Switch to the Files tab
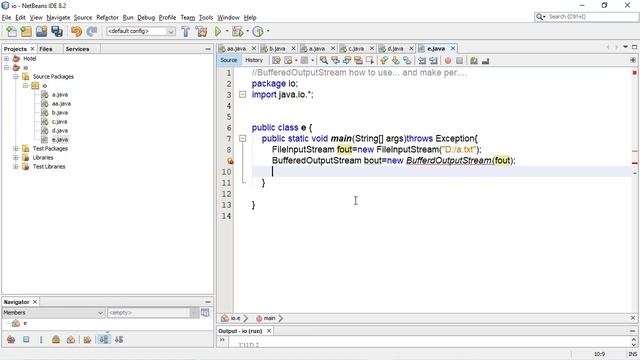This screenshot has height=360, width=640. pos(46,49)
